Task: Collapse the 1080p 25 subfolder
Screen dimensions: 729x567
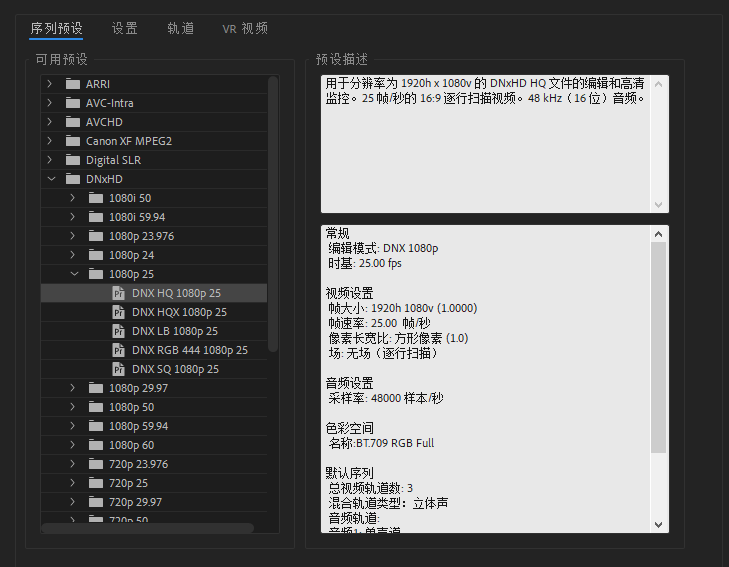Action: click(72, 274)
